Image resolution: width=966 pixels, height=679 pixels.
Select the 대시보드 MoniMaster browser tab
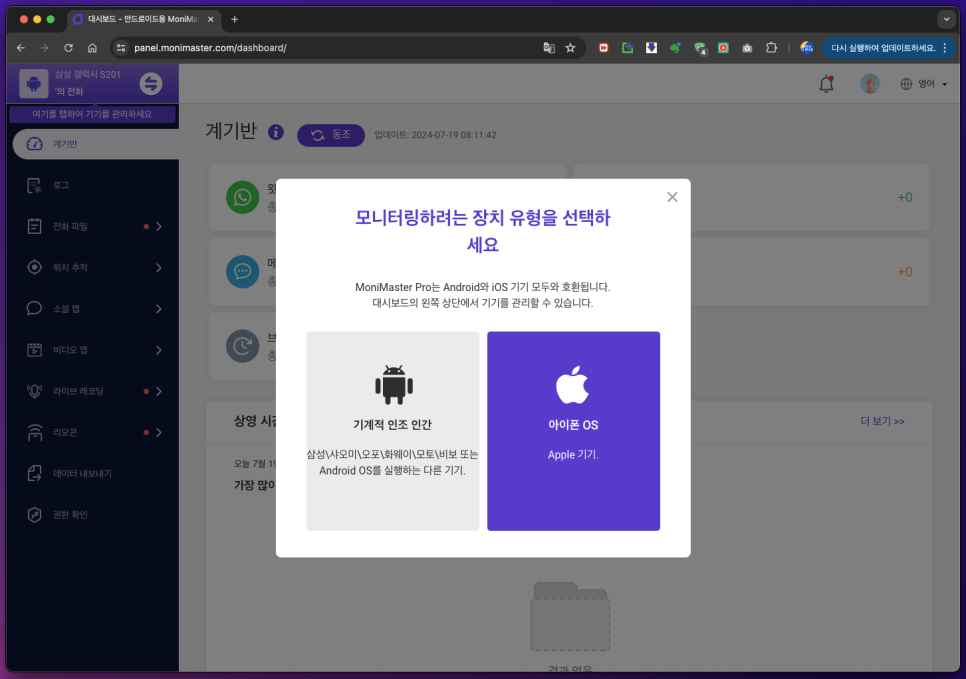[142, 19]
